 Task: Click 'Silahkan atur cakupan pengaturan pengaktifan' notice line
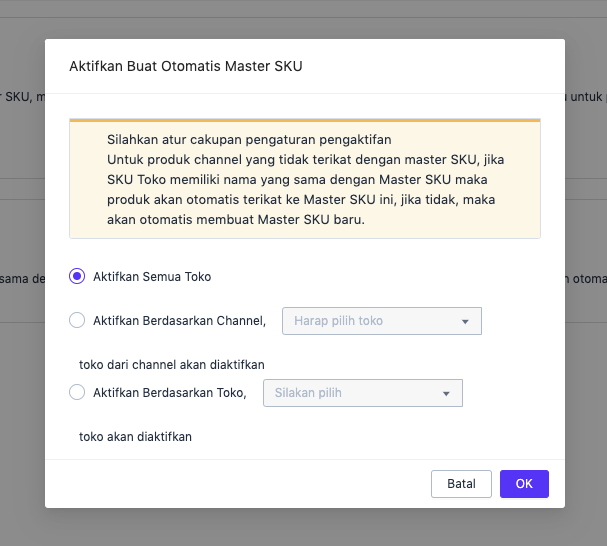click(x=249, y=139)
